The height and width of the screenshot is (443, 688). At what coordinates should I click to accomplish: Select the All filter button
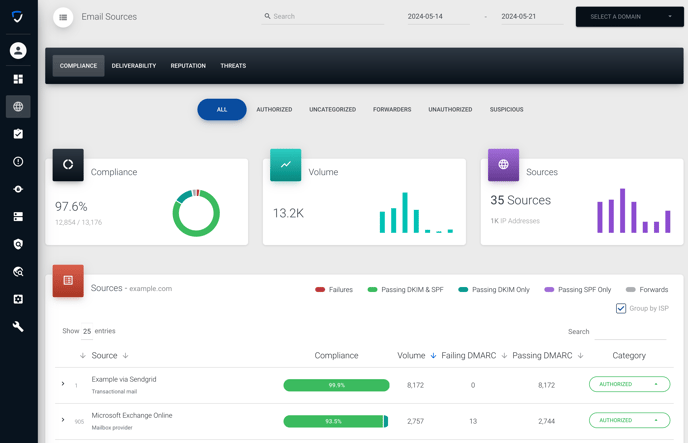[222, 110]
